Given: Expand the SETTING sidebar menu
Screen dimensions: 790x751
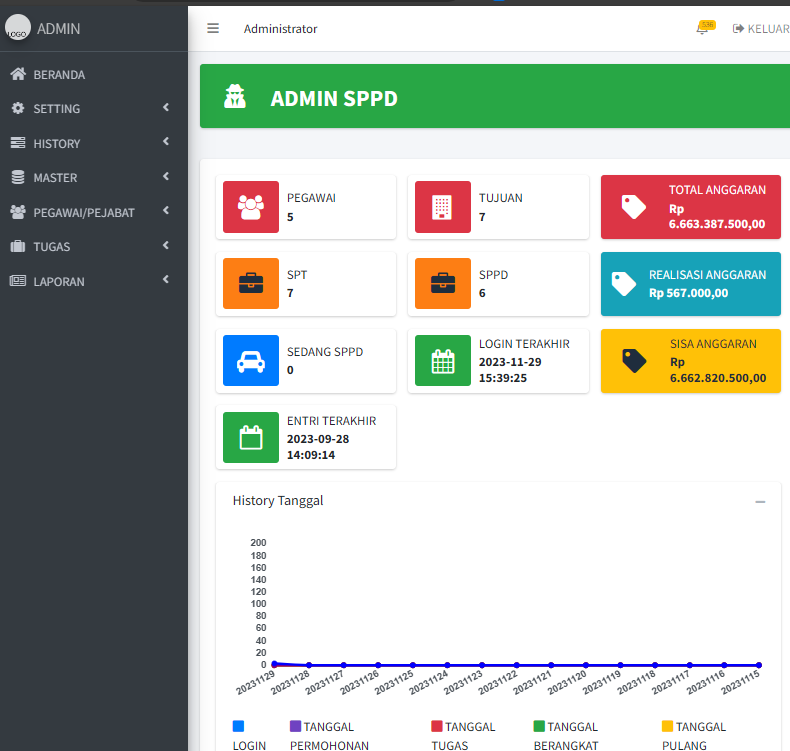Looking at the screenshot, I should click(x=94, y=108).
